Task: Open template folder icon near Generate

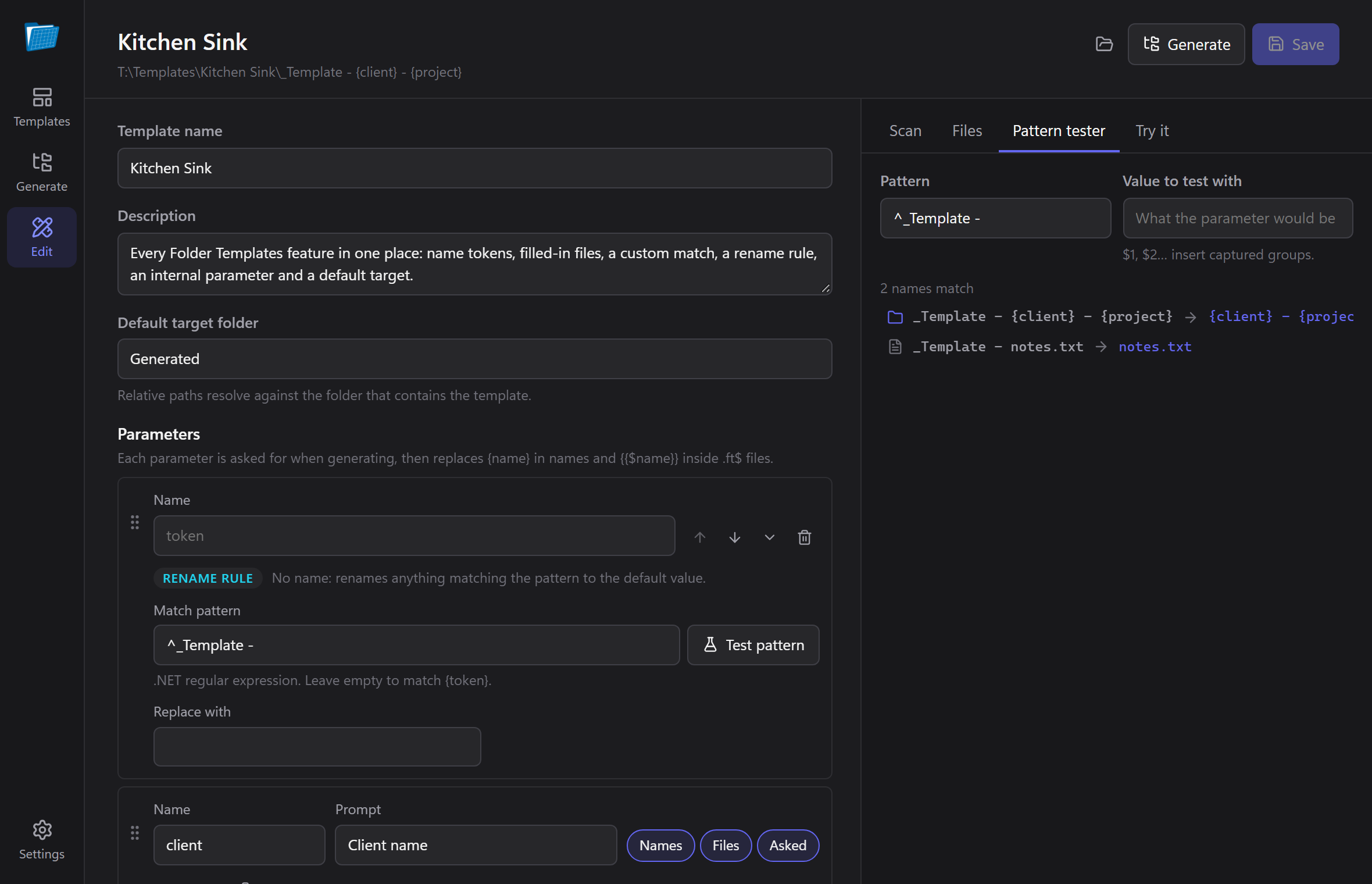Action: (x=1104, y=44)
